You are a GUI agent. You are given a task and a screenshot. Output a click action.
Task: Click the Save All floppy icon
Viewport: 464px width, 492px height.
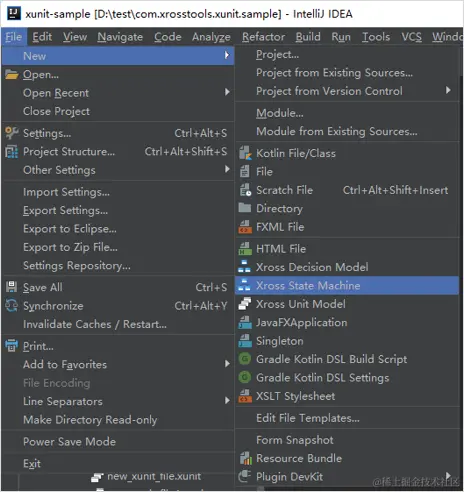tap(12, 287)
